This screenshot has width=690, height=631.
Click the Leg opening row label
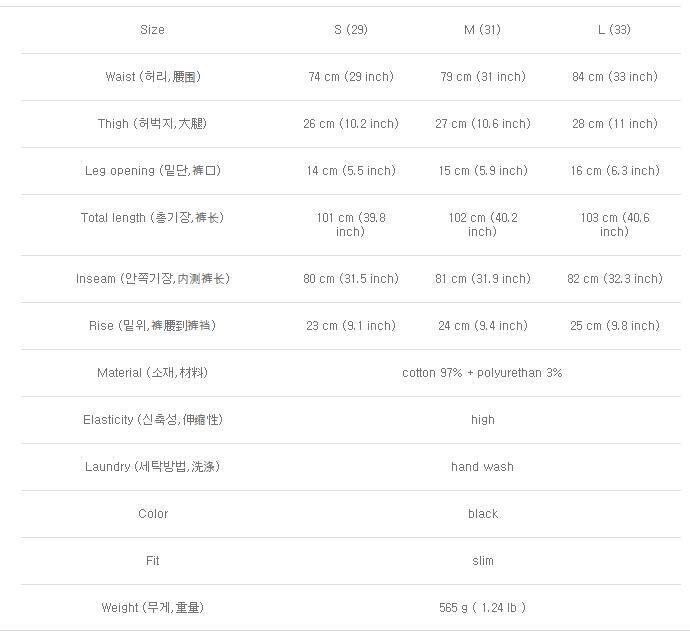(x=152, y=171)
